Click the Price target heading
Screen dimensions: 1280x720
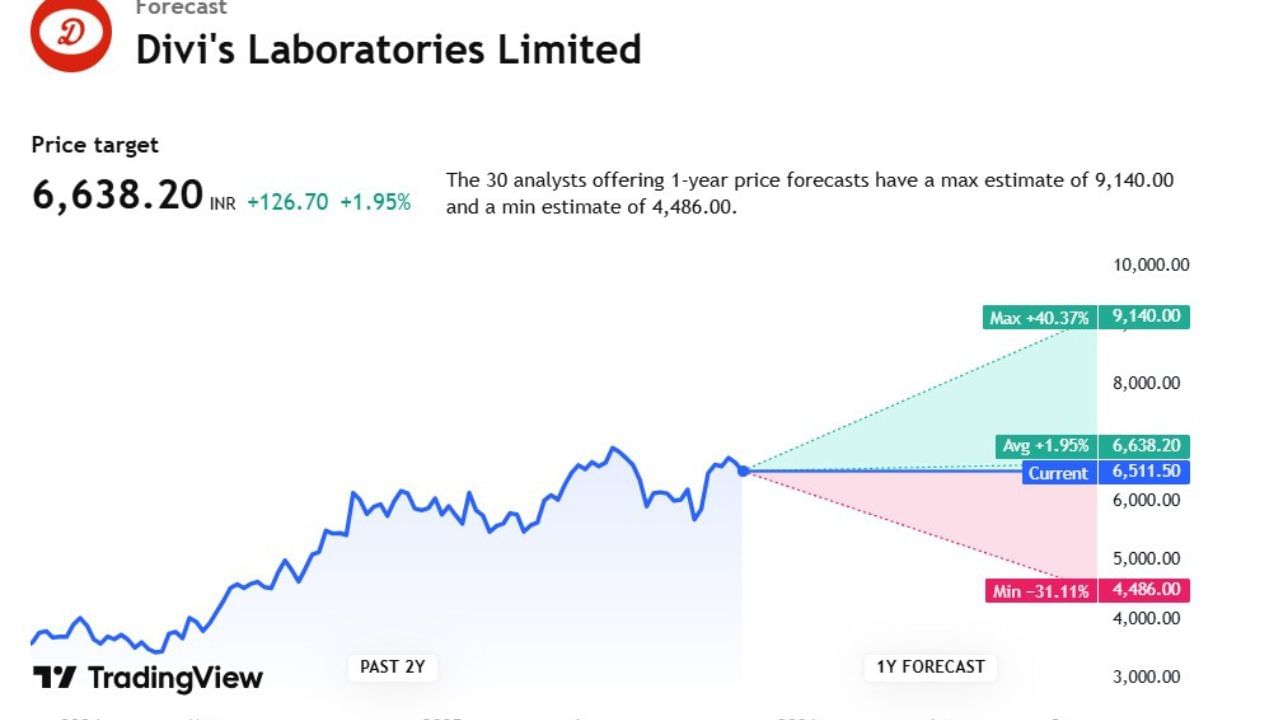95,145
